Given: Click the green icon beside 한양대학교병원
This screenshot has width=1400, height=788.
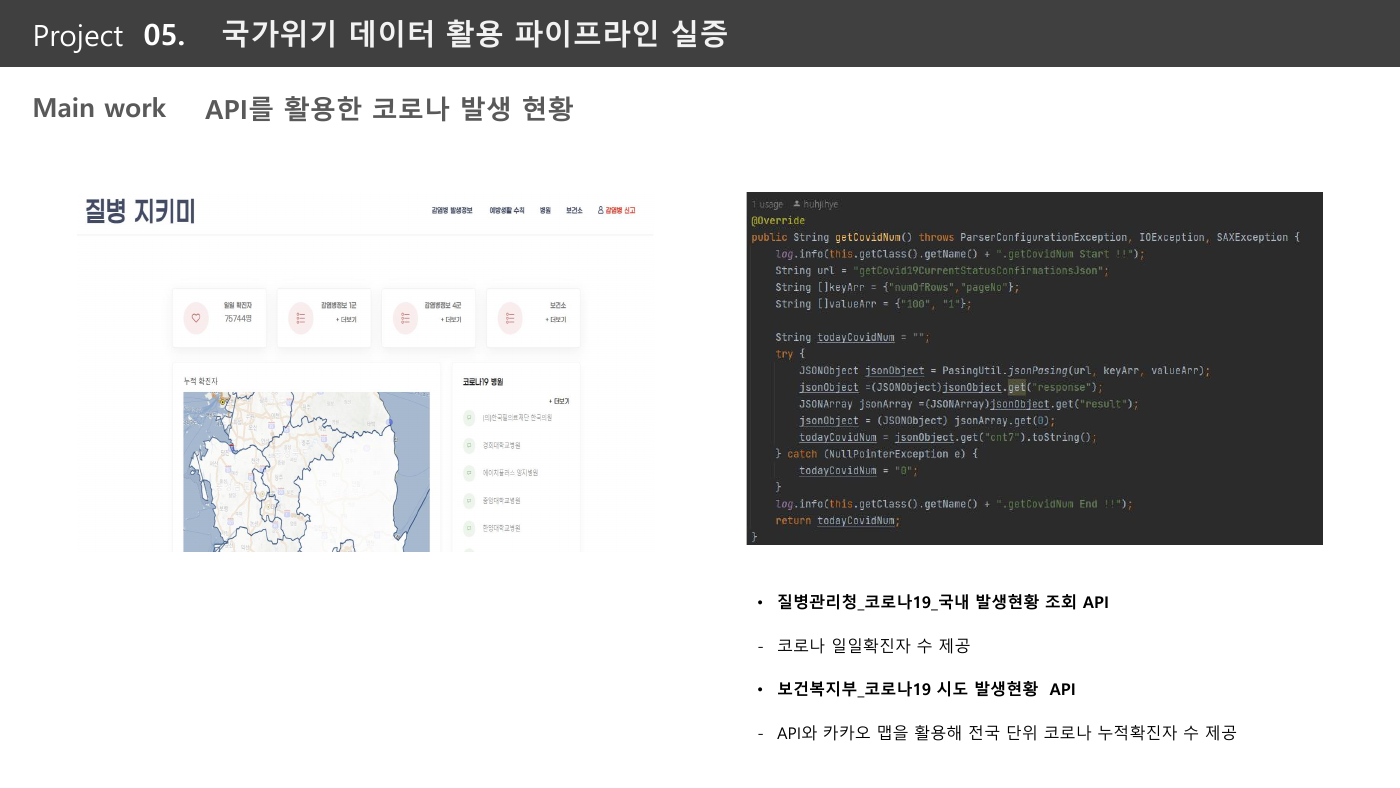Looking at the screenshot, I should (x=468, y=527).
